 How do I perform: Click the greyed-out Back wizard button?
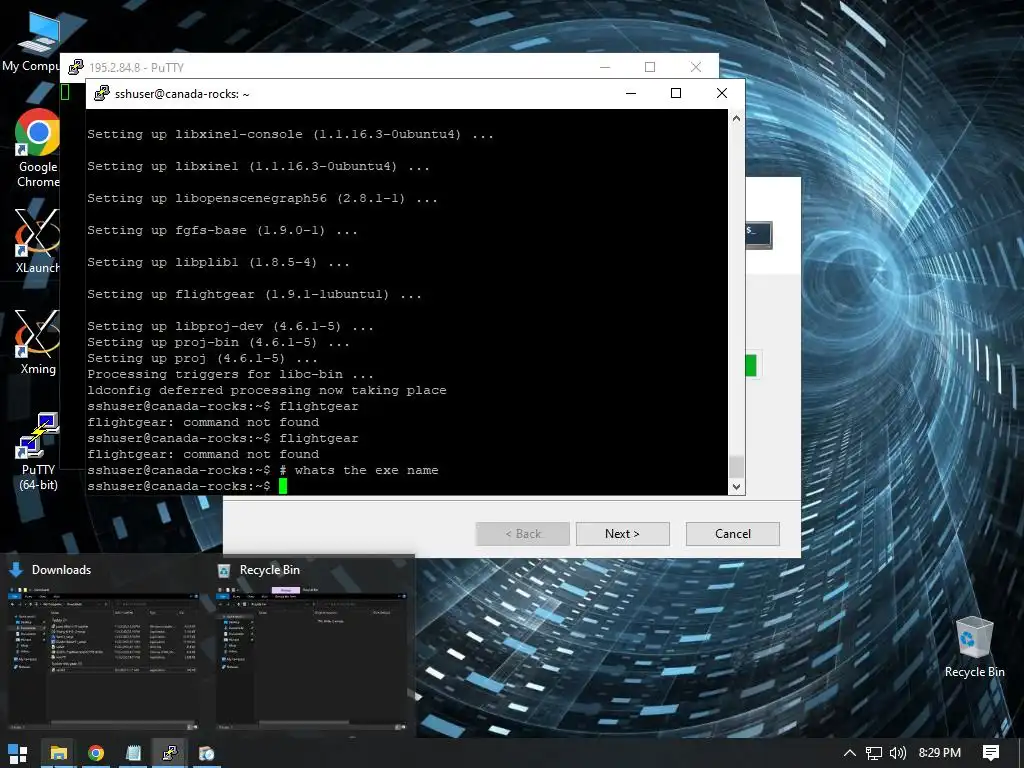click(522, 534)
